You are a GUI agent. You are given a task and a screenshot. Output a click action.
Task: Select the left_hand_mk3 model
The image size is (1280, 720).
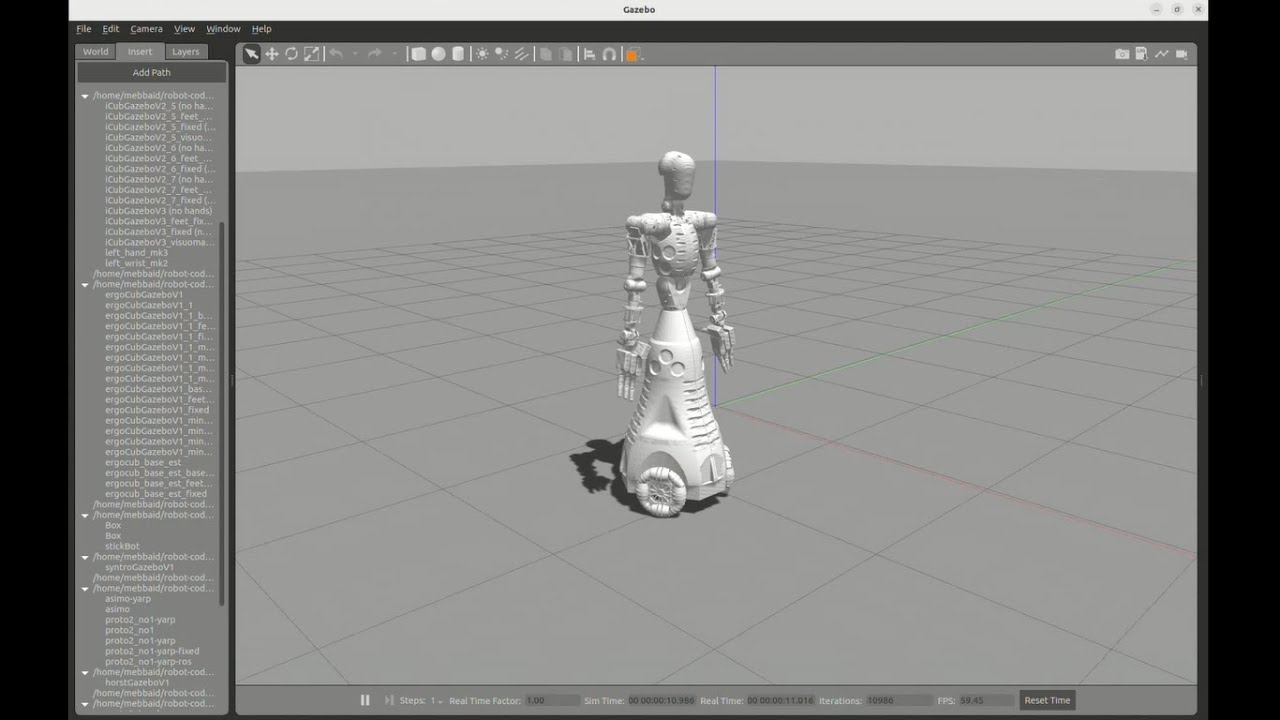[x=136, y=253]
